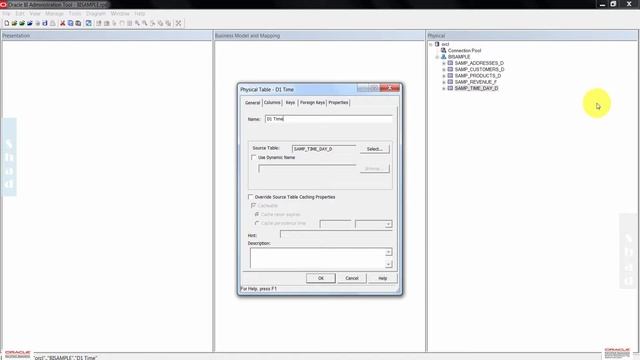This screenshot has width=640, height=360.
Task: Click the SAMP_TIME_DAY_D table icon
Action: tap(450, 88)
